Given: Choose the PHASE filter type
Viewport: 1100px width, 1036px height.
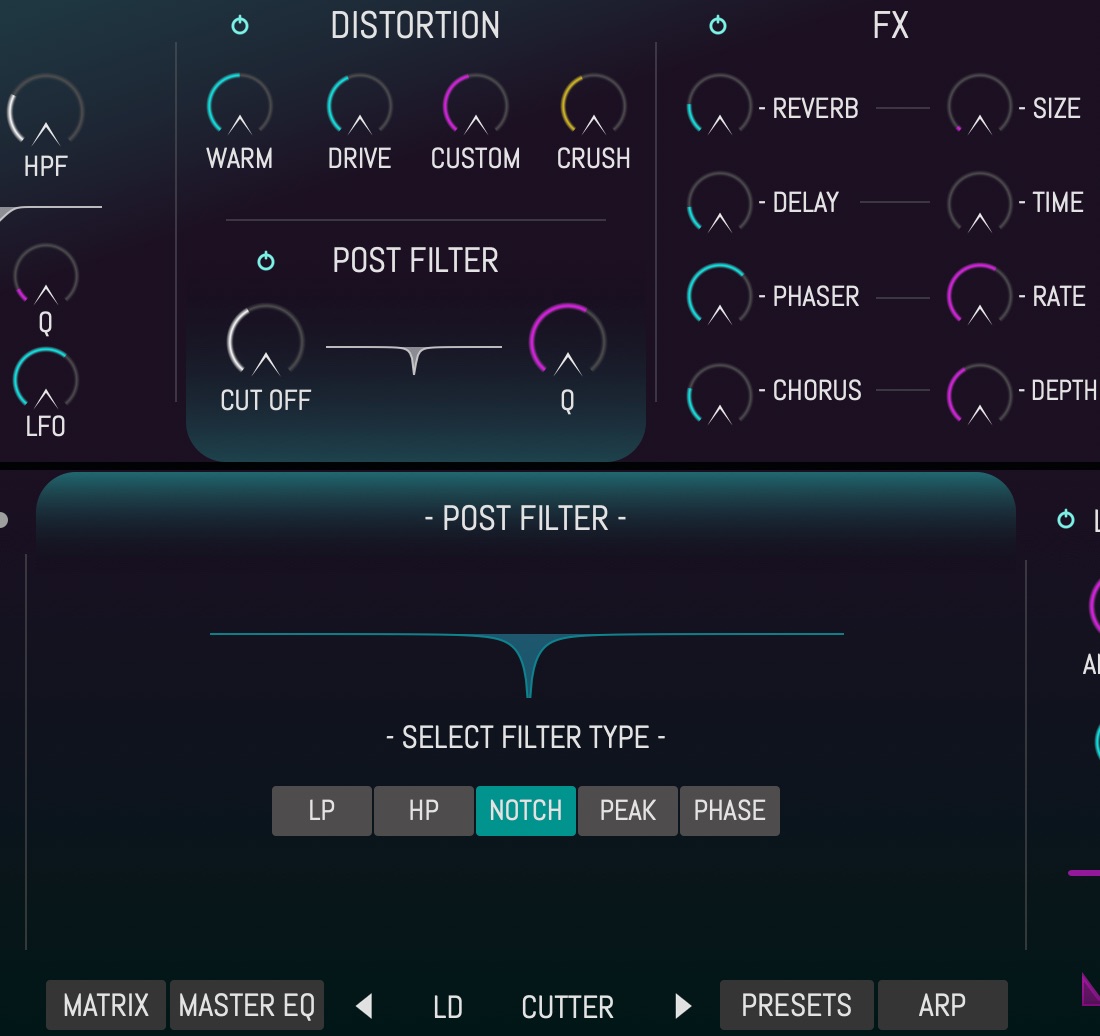Looking at the screenshot, I should [x=729, y=810].
